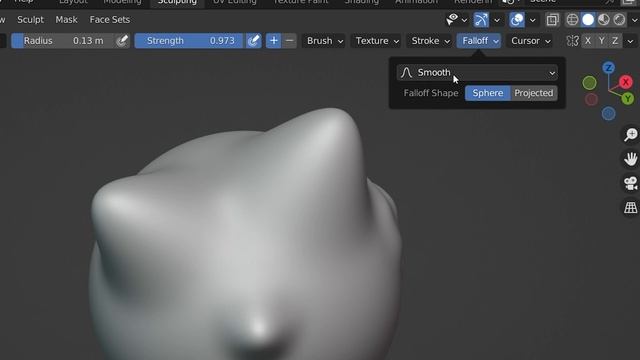
Task: Switch to the Animation workspace tab
Action: (416, 2)
